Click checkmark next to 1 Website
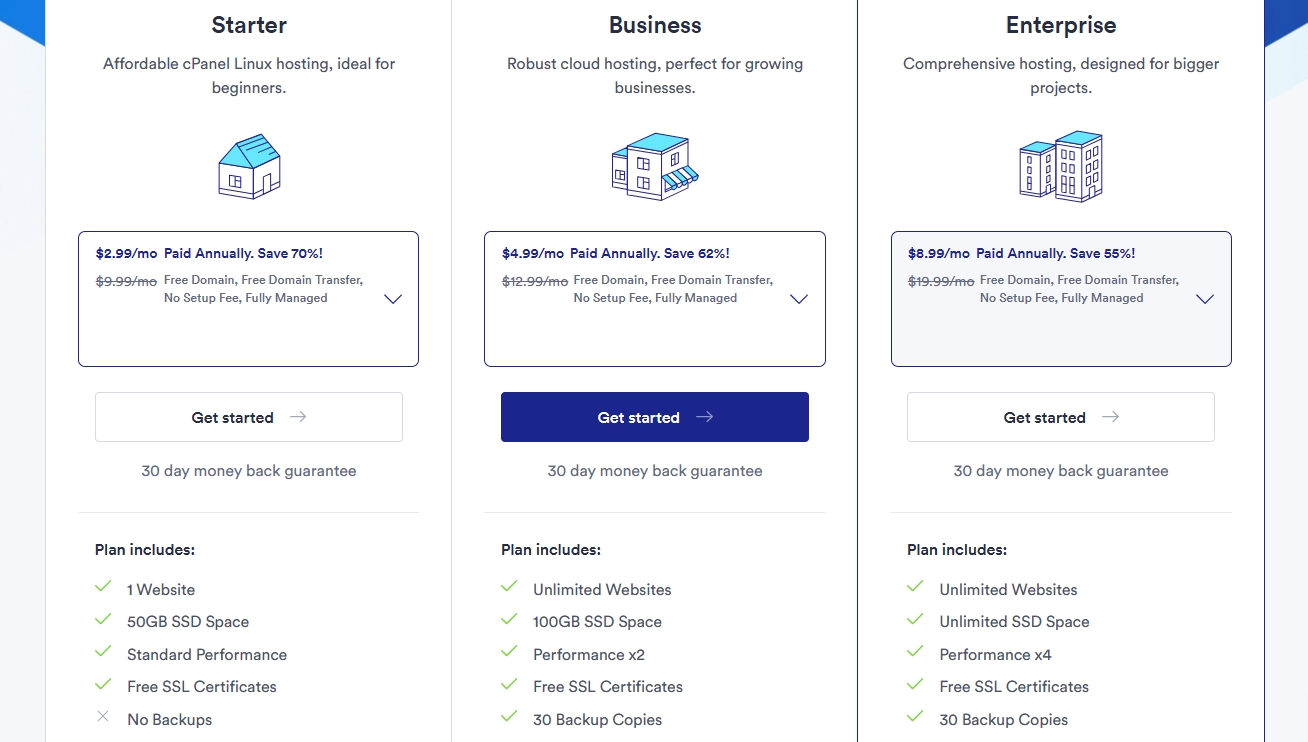1308x742 pixels. click(x=103, y=587)
